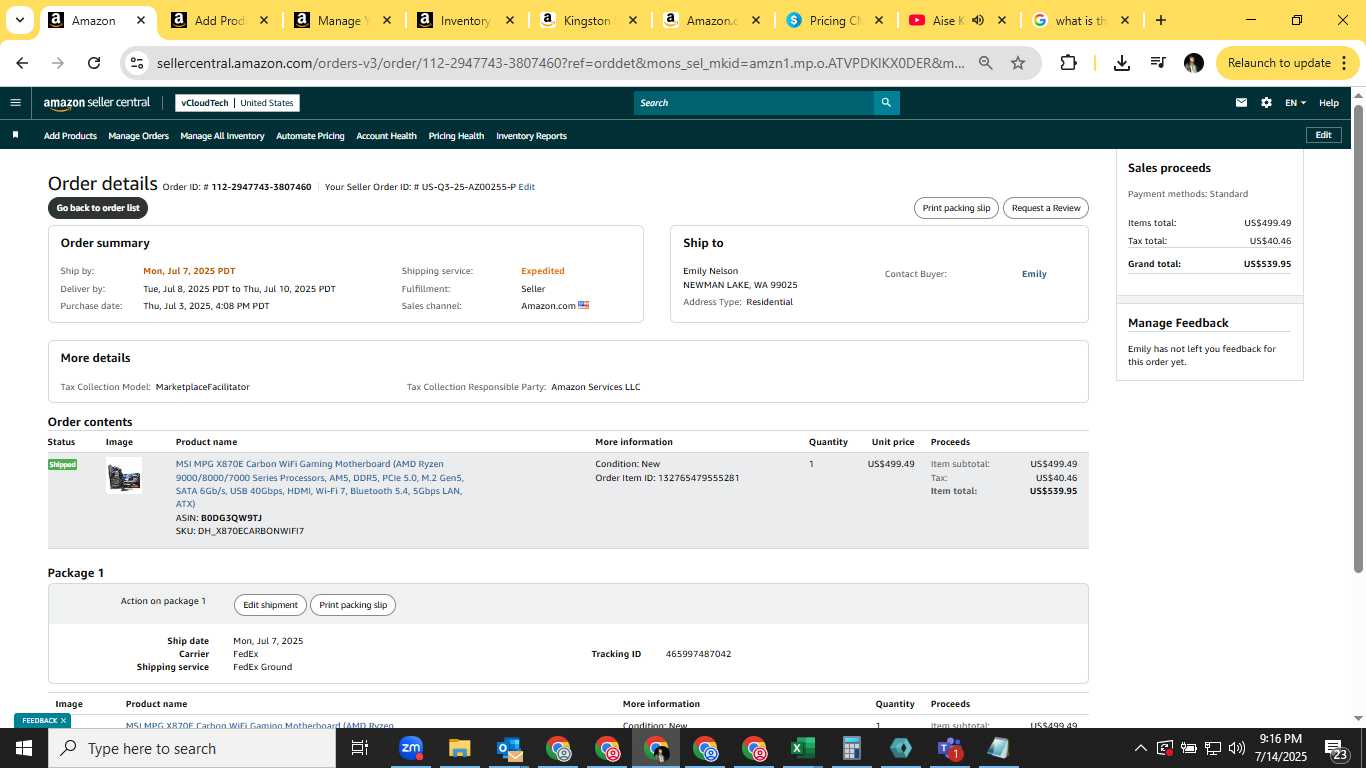Open Calculator from the taskbar

click(x=851, y=748)
